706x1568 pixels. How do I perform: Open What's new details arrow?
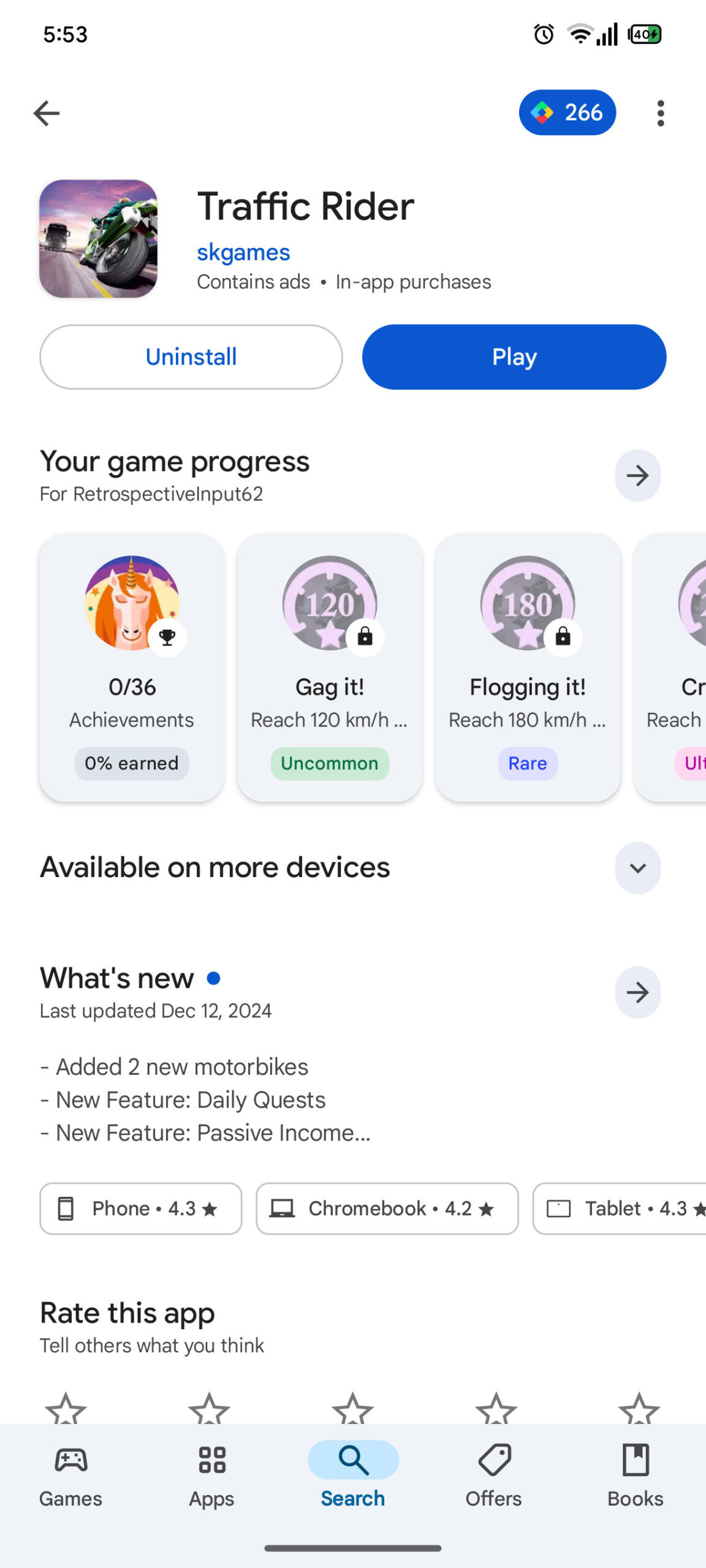637,992
